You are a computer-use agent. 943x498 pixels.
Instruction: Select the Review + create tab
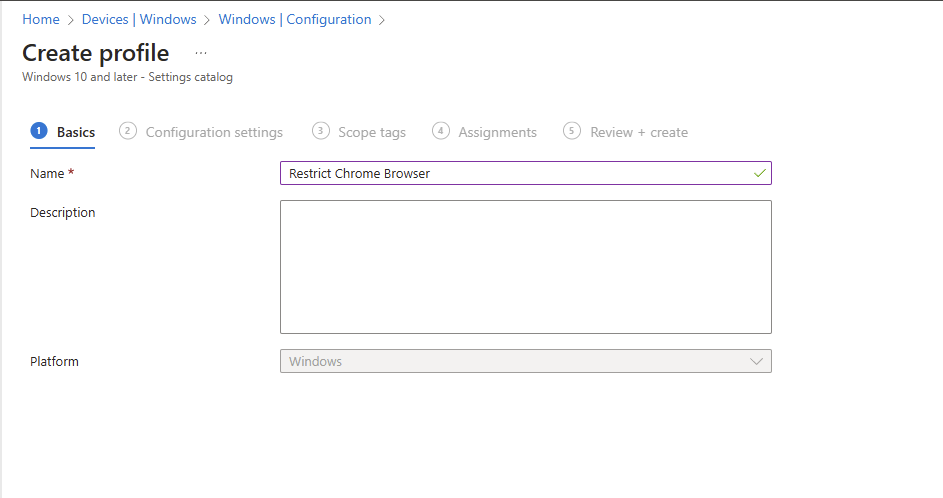pos(638,132)
